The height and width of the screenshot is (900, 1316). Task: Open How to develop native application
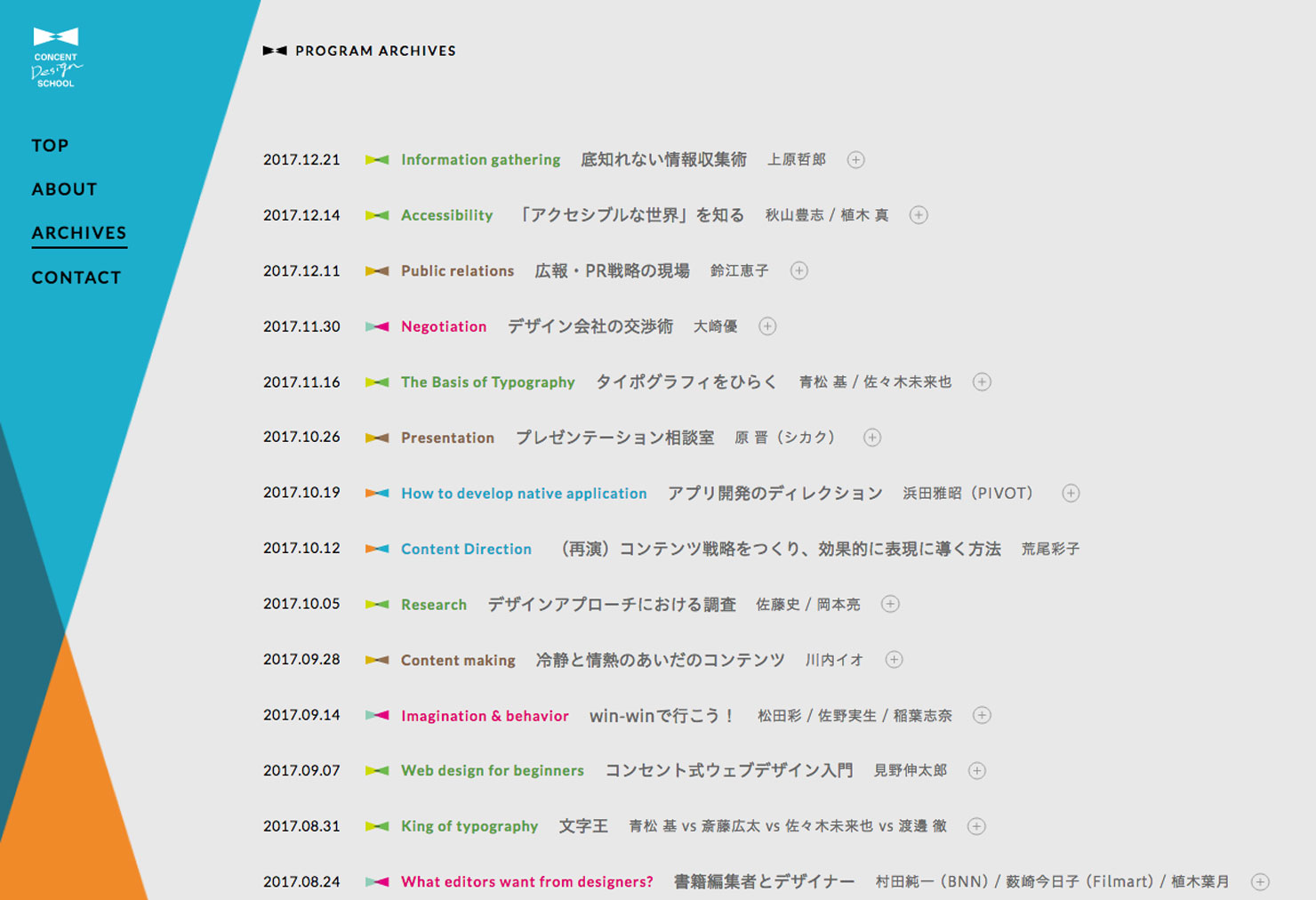(524, 494)
